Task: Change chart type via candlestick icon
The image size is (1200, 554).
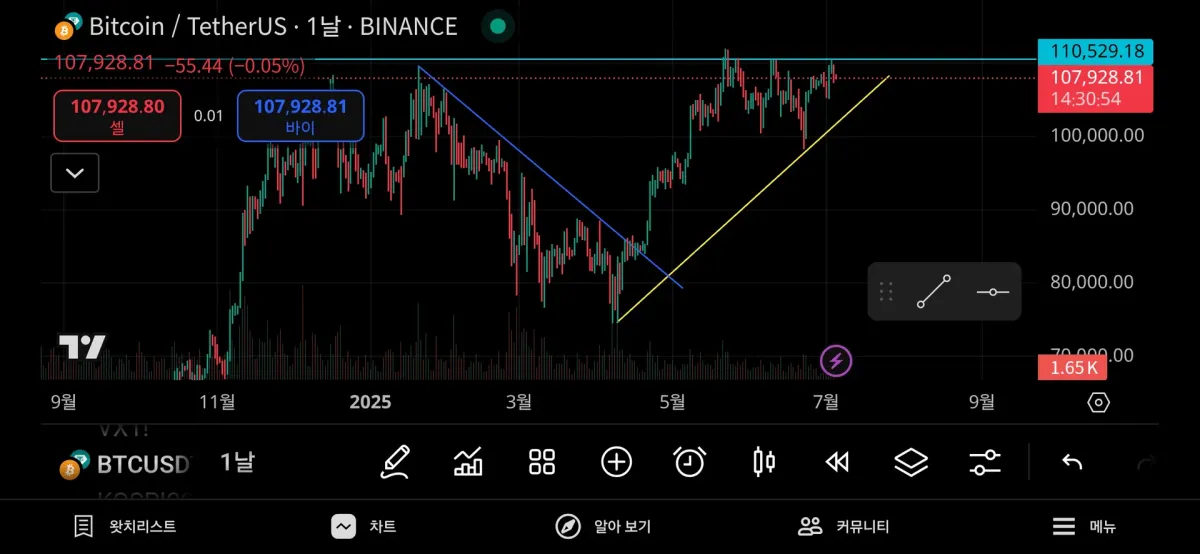Action: click(x=763, y=462)
